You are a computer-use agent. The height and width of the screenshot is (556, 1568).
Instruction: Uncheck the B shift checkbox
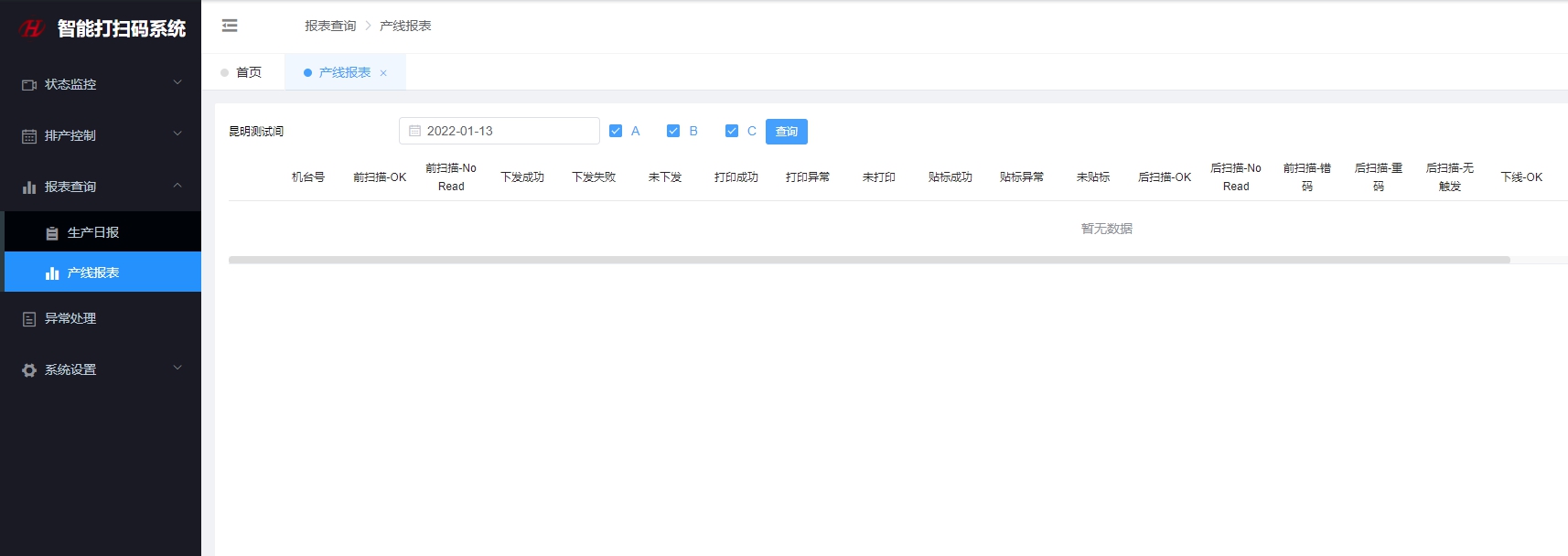[673, 131]
